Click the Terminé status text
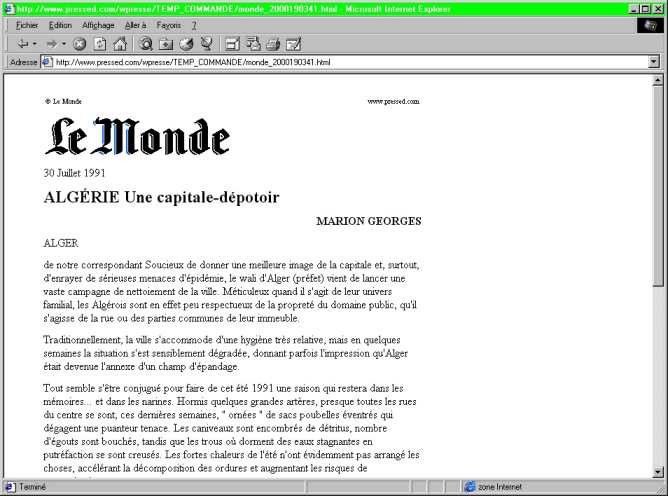This screenshot has width=668, height=496. [32, 487]
